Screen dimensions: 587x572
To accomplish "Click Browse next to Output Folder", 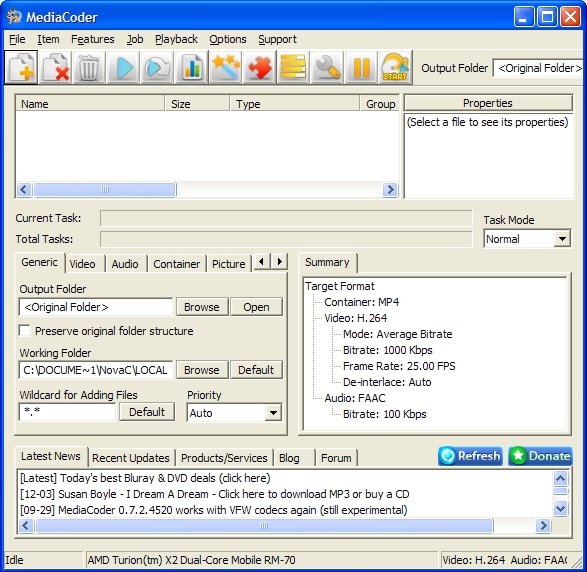I will click(202, 307).
